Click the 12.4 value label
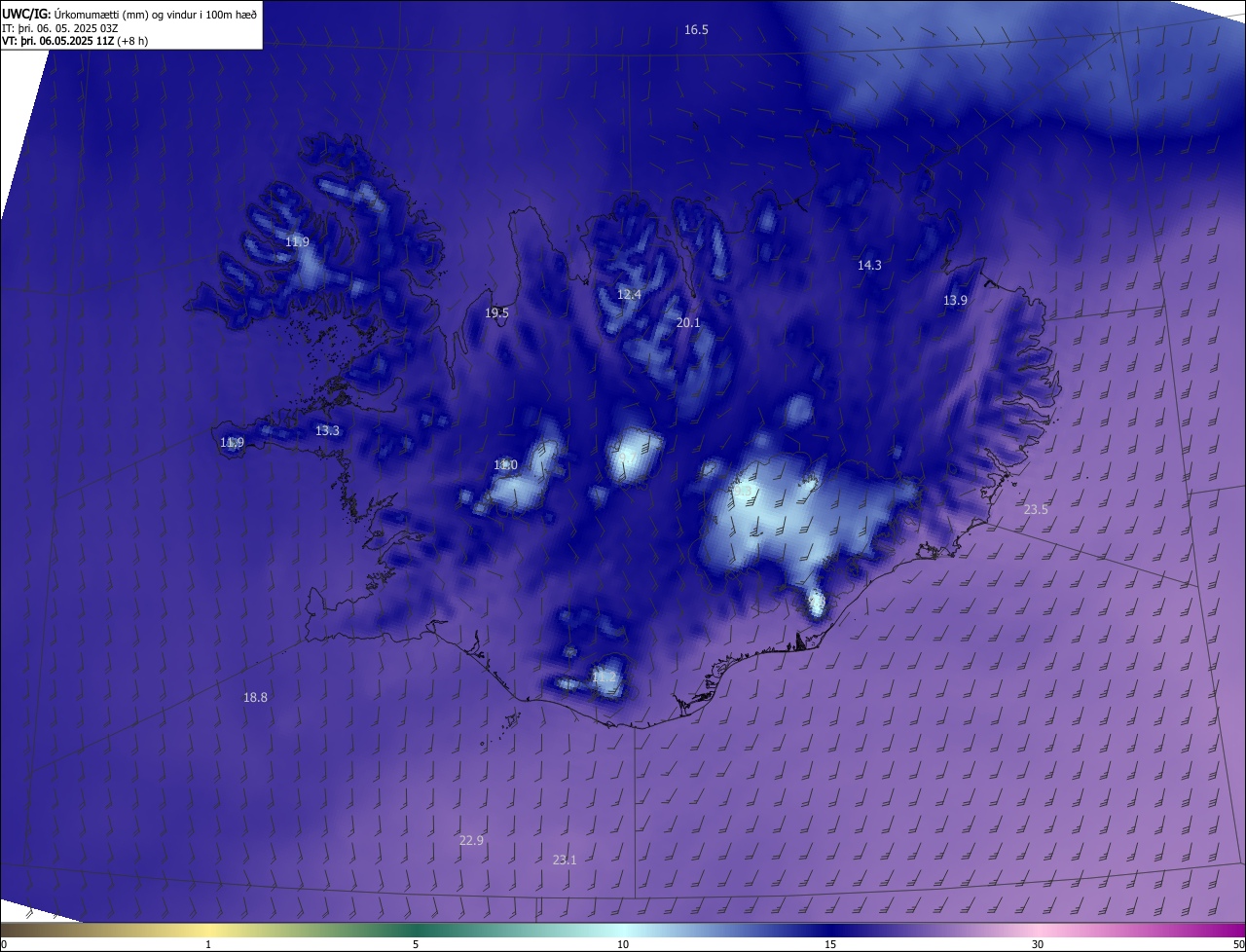The image size is (1246, 952). point(630,295)
